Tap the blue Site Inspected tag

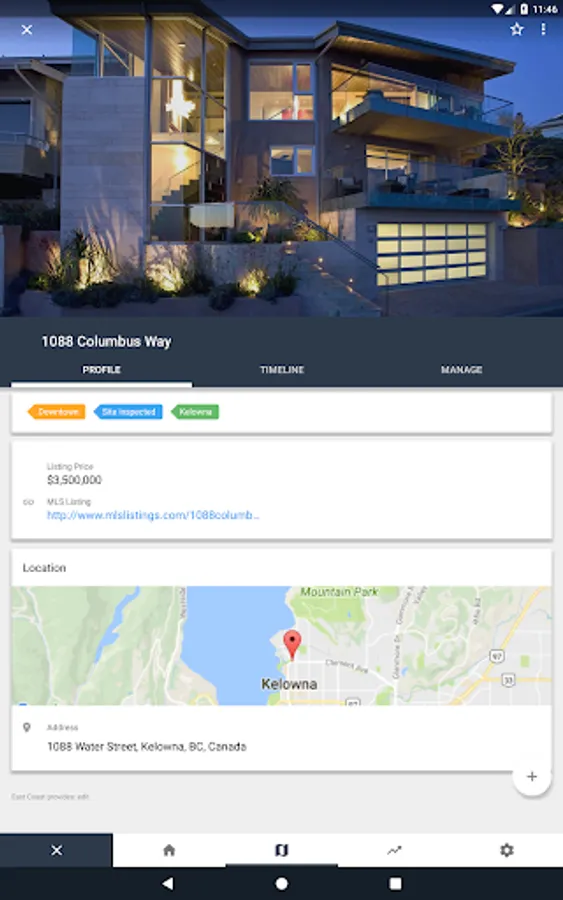[128, 412]
